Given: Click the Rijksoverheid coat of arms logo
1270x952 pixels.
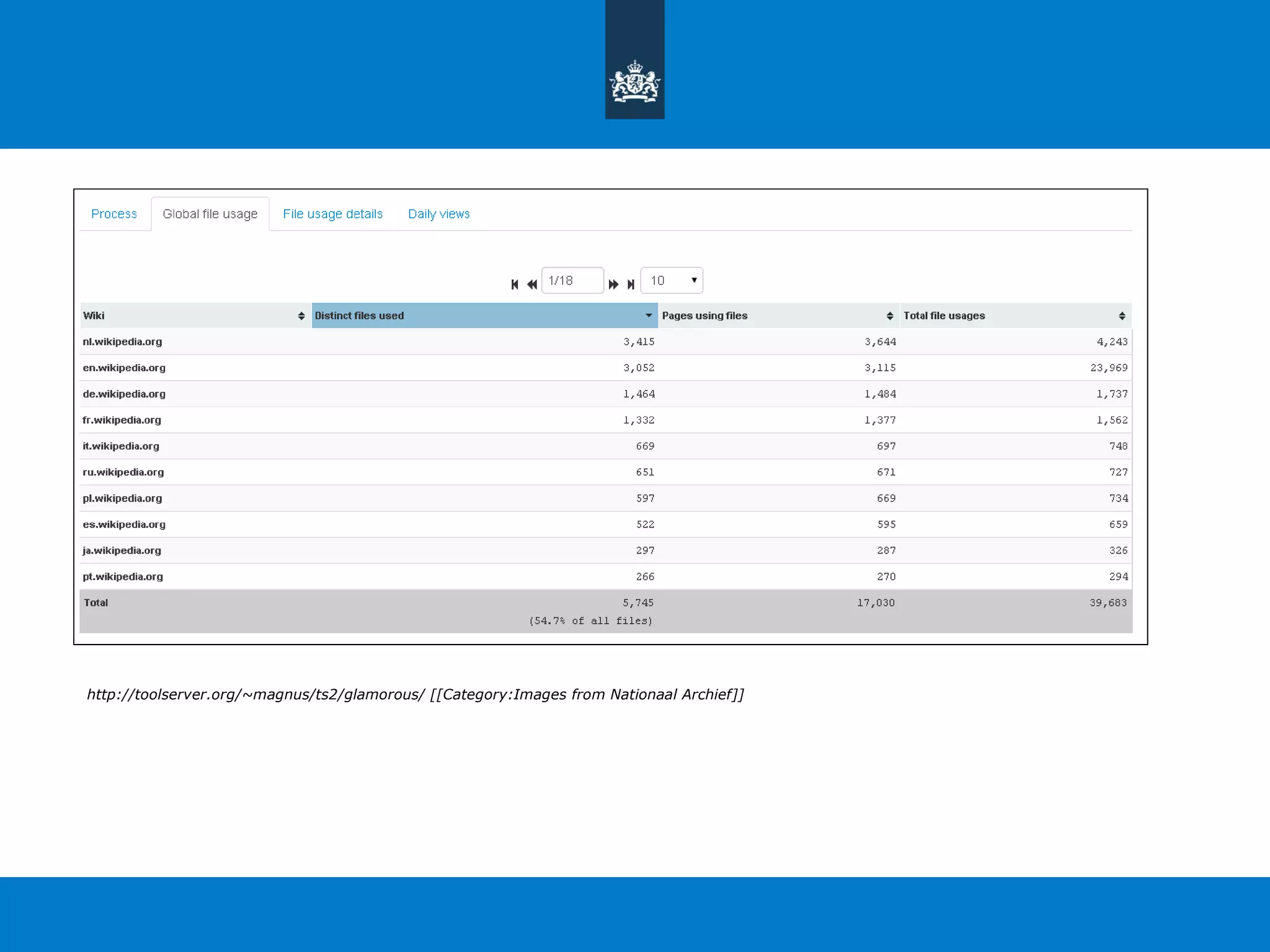Looking at the screenshot, I should click(634, 82).
